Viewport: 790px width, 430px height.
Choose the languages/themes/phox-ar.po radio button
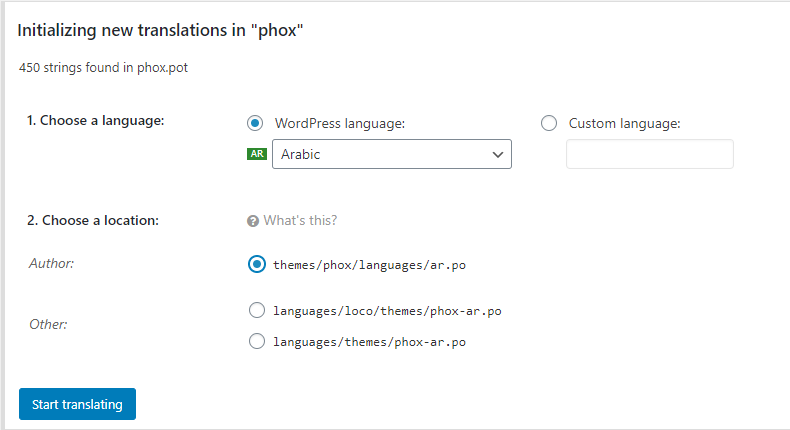pos(257,341)
